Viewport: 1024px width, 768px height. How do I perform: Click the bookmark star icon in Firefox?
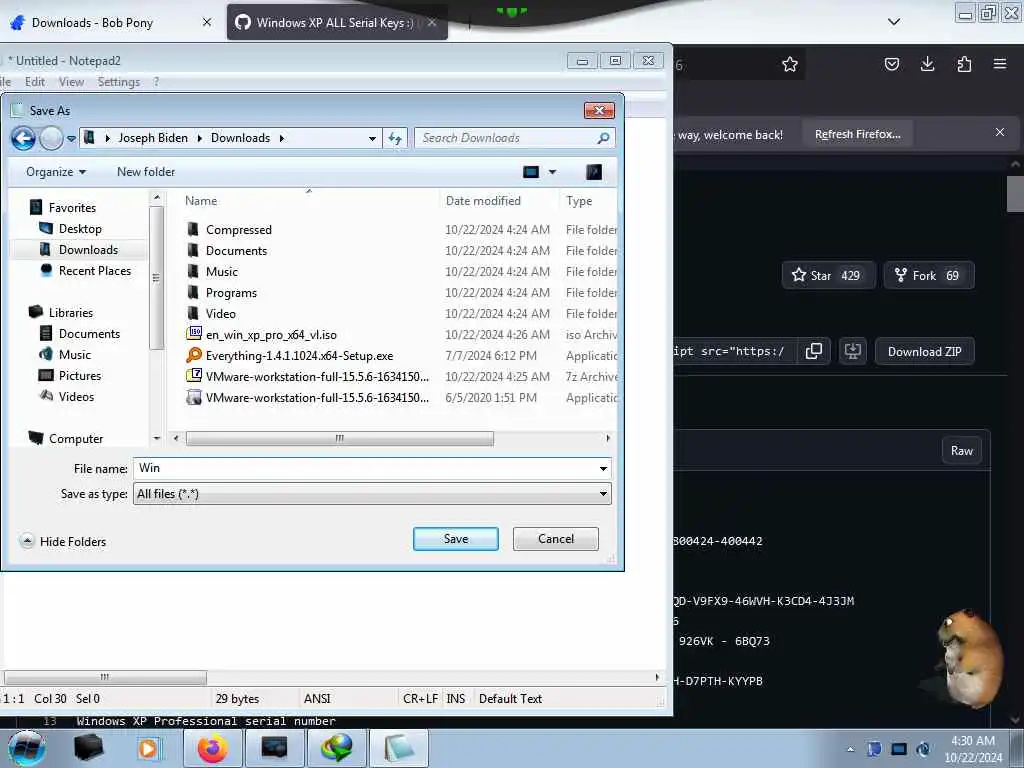(x=790, y=64)
